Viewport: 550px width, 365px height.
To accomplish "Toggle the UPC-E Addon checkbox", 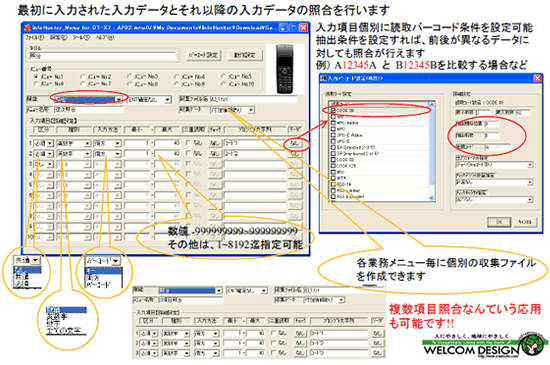I will (x=333, y=135).
